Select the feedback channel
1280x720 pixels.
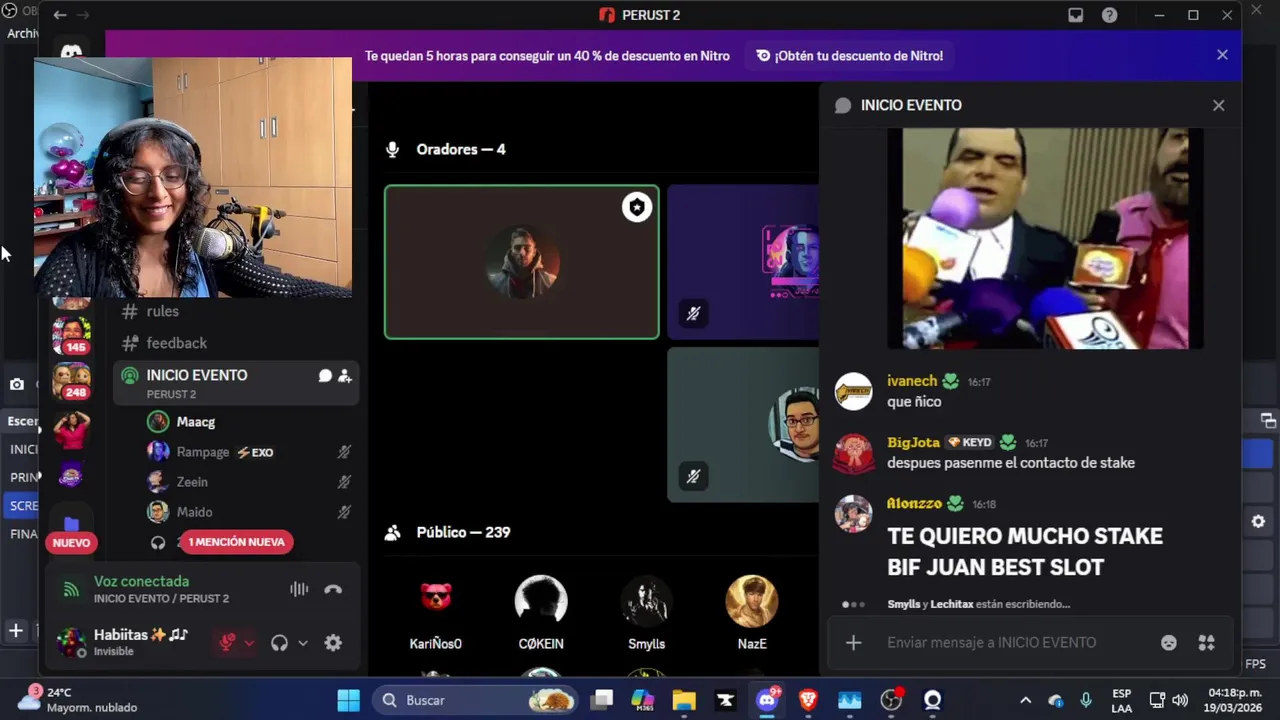tap(176, 343)
